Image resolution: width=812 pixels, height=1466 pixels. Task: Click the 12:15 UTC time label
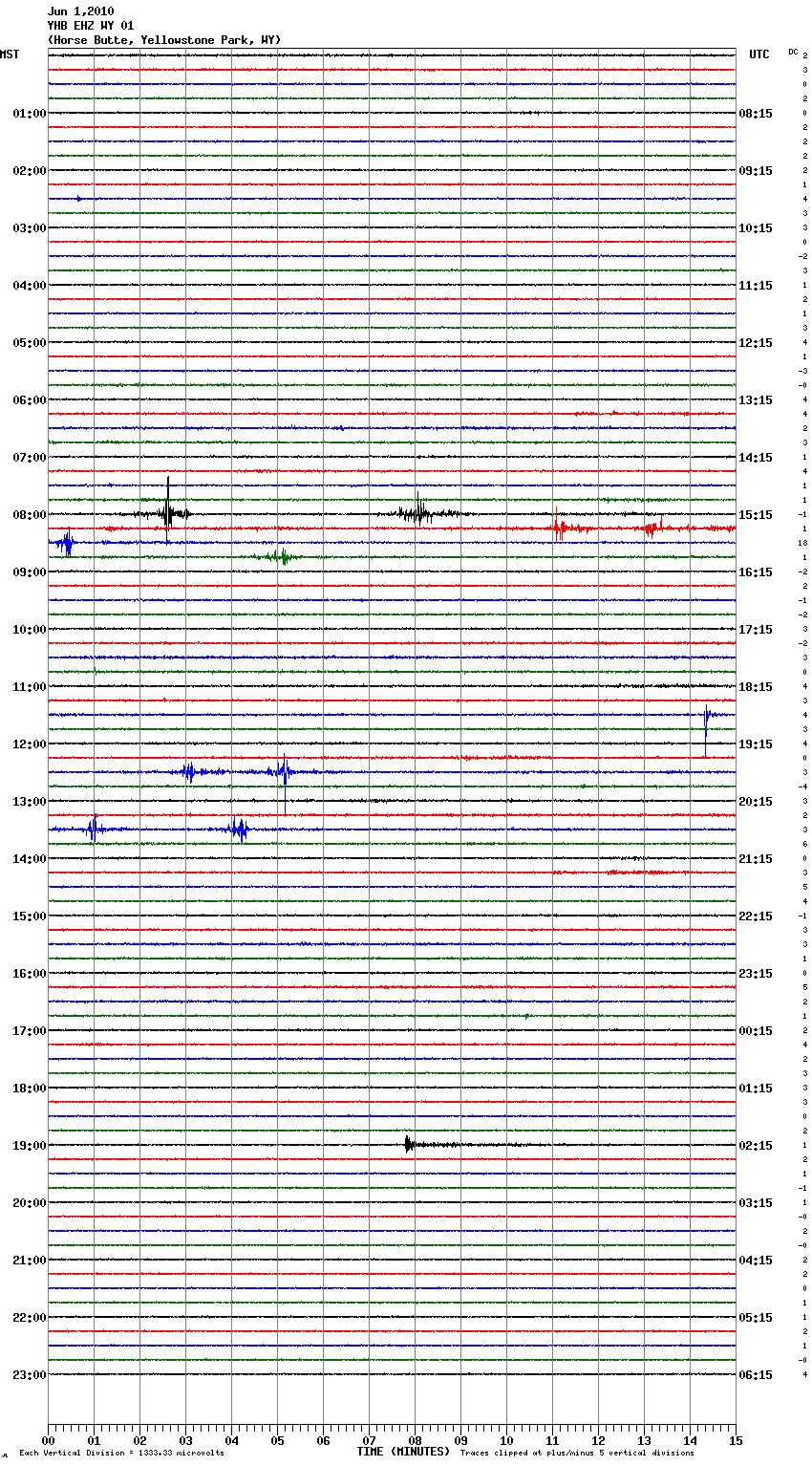[x=756, y=343]
